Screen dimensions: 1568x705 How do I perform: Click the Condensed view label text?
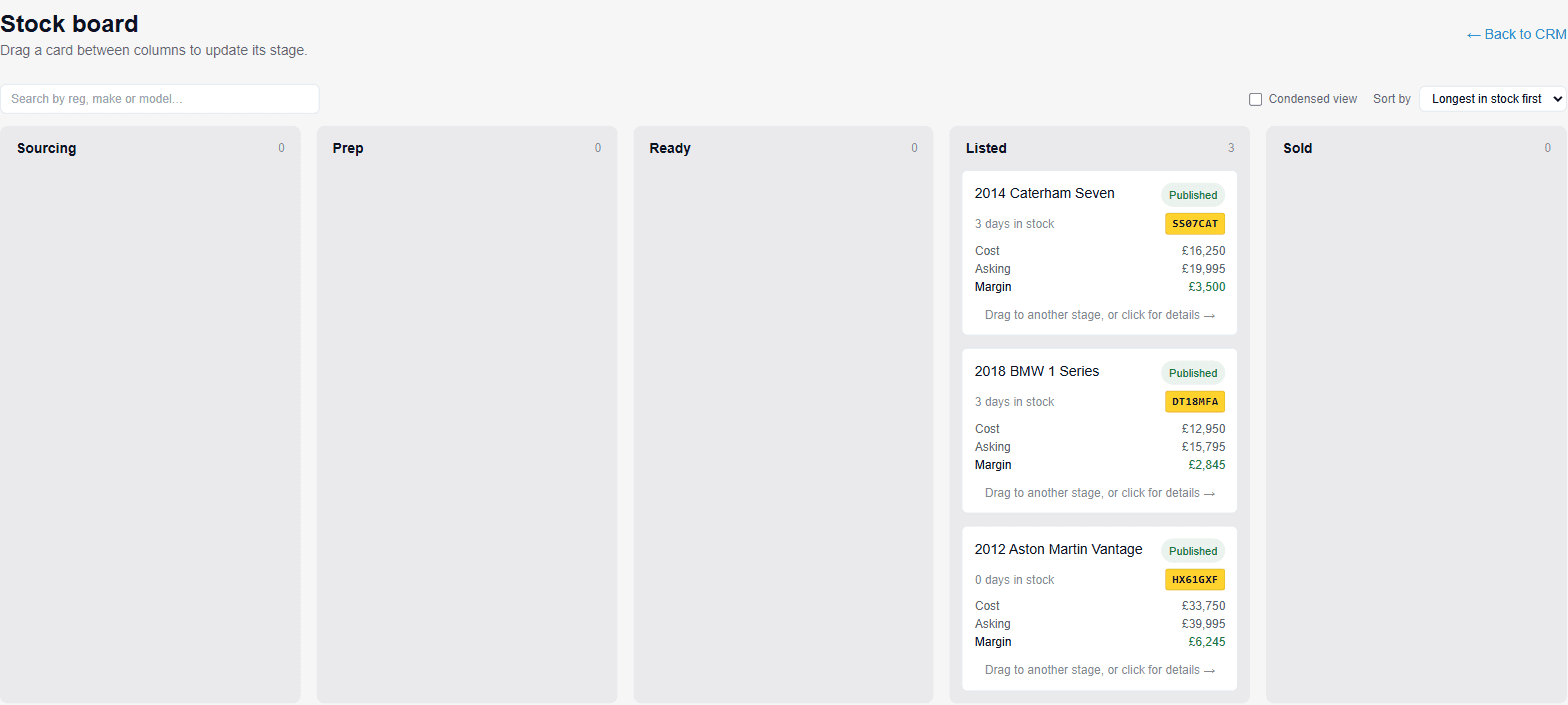coord(1313,99)
